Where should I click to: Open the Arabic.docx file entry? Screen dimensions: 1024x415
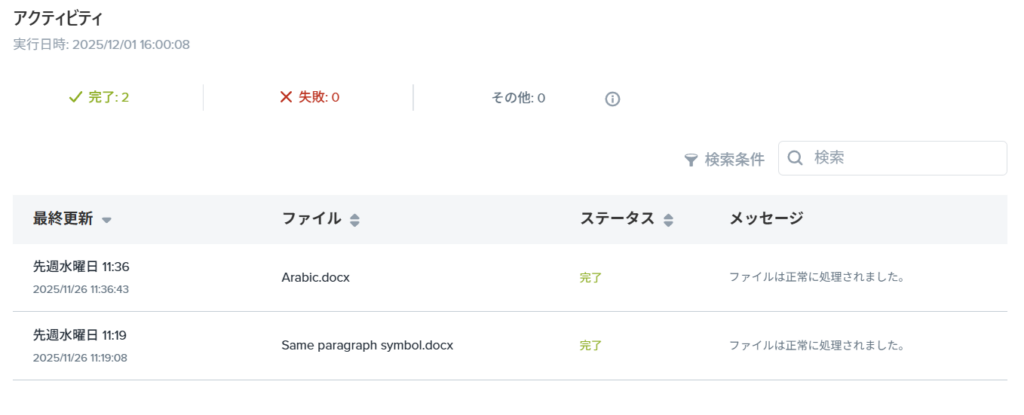point(315,277)
